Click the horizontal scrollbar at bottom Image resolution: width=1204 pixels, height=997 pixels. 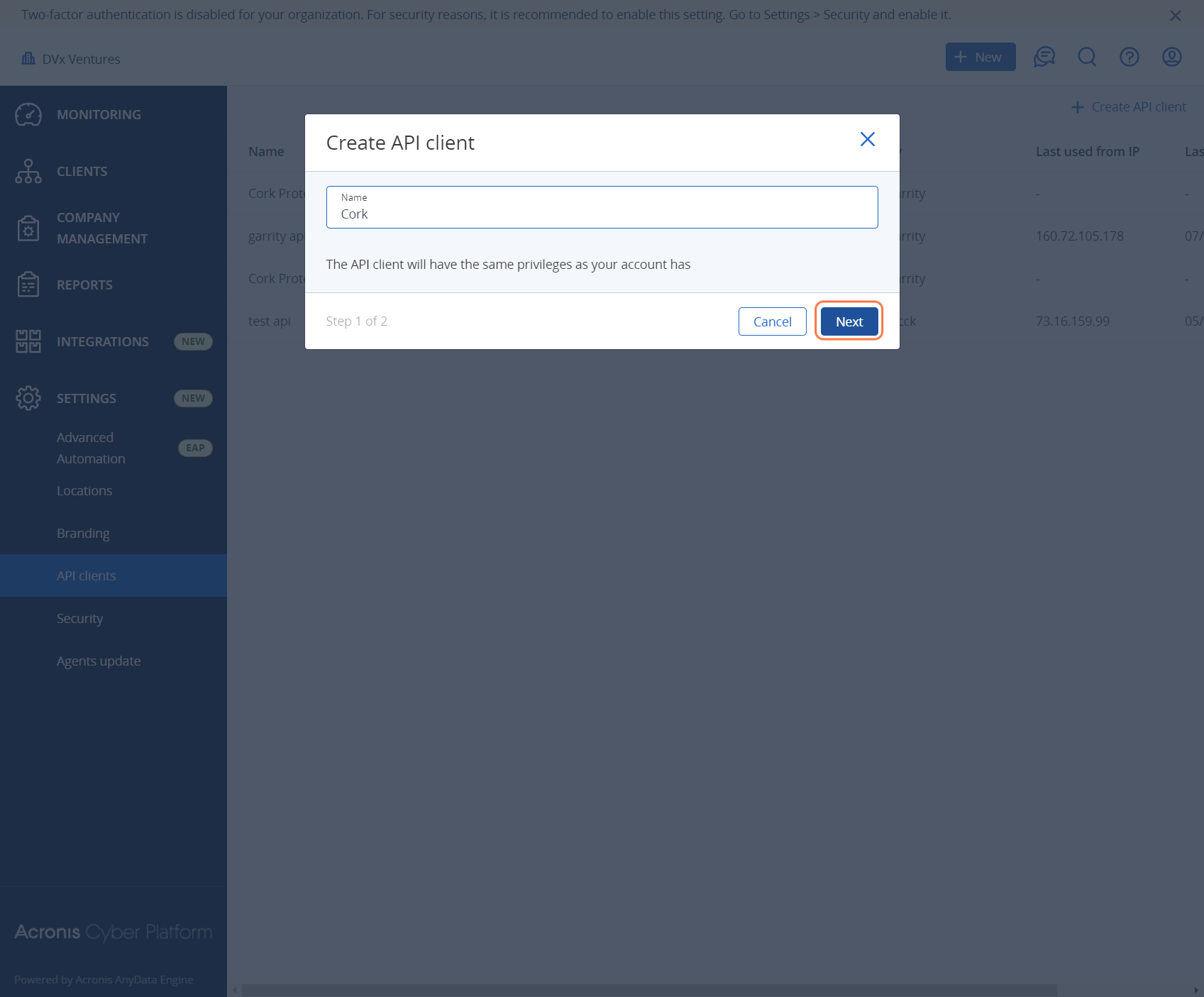pos(649,990)
